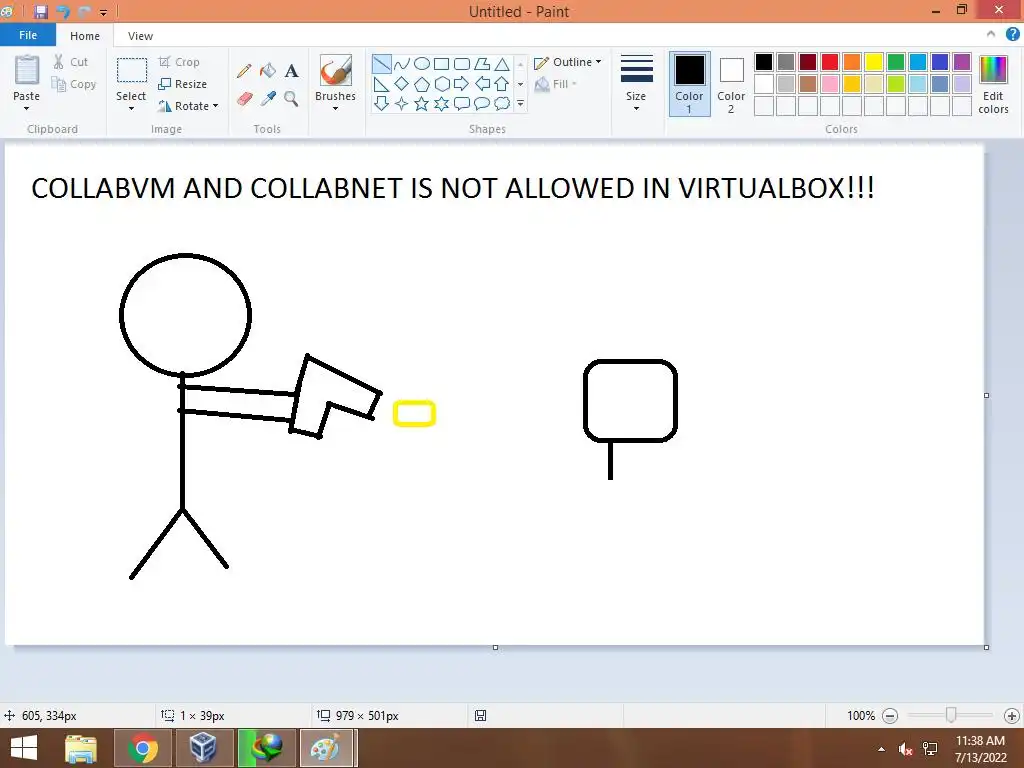The width and height of the screenshot is (1024, 768).
Task: Open the Paste dropdown arrow
Action: click(27, 108)
